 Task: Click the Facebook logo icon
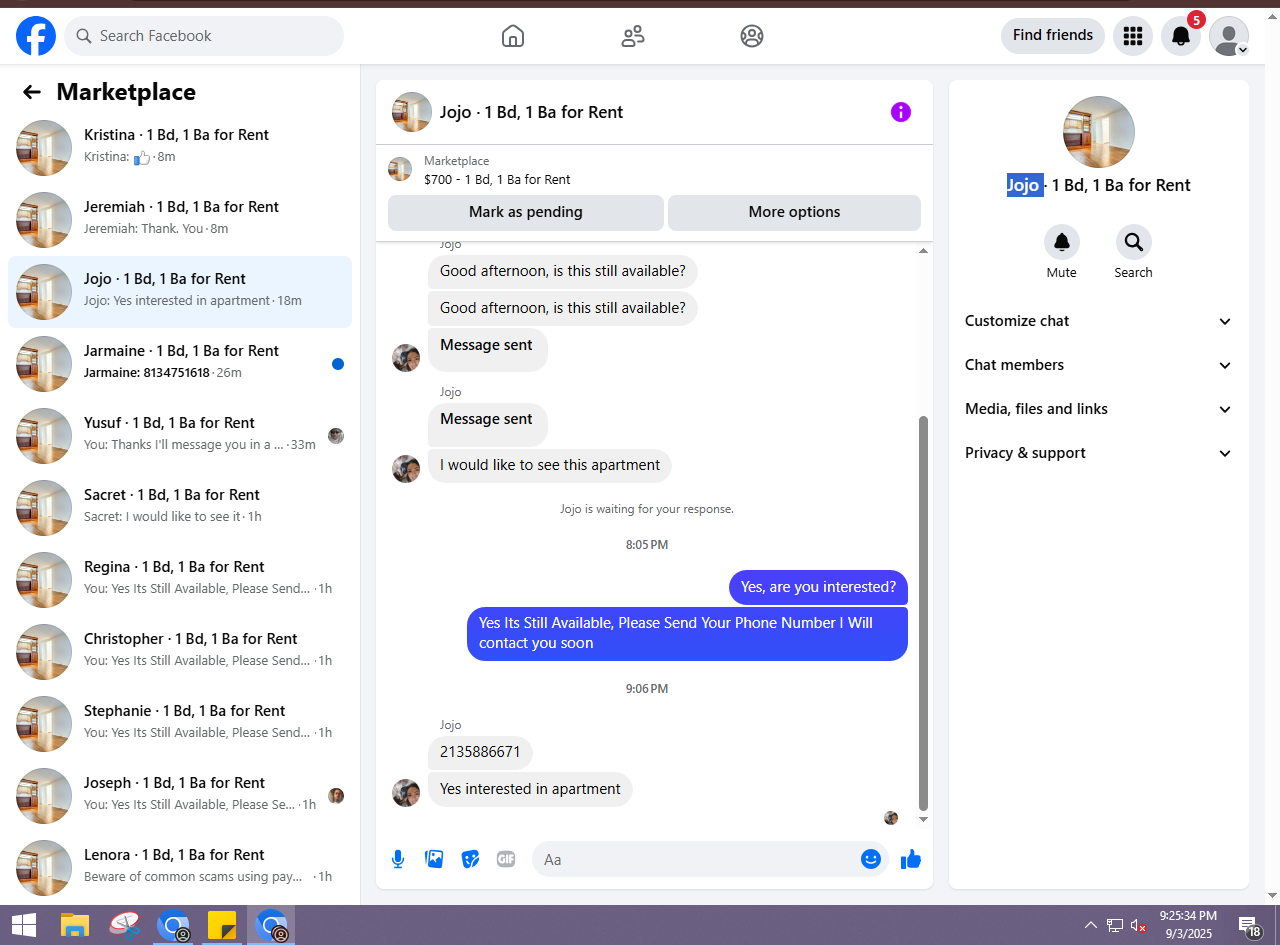pyautogui.click(x=36, y=36)
